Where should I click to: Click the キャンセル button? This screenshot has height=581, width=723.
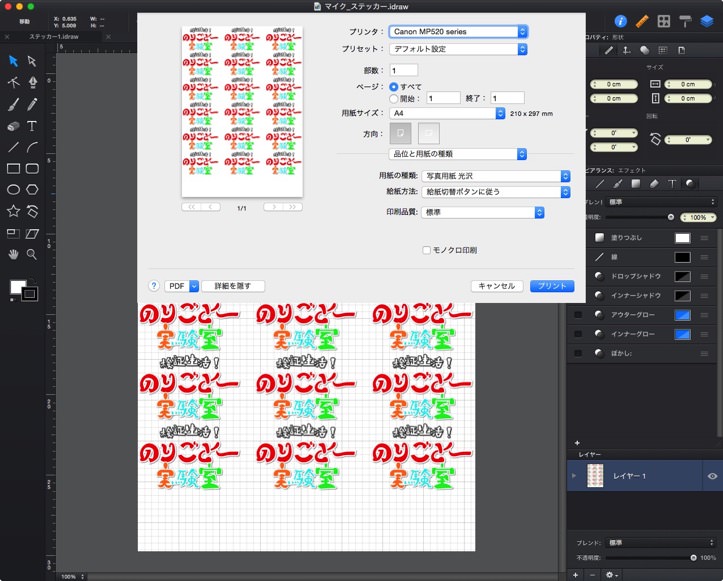(497, 286)
